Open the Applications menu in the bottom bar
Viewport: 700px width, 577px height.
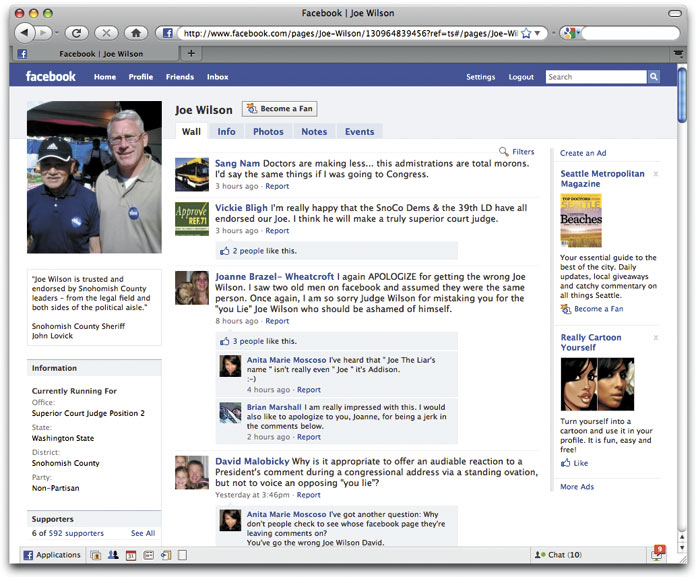52,555
